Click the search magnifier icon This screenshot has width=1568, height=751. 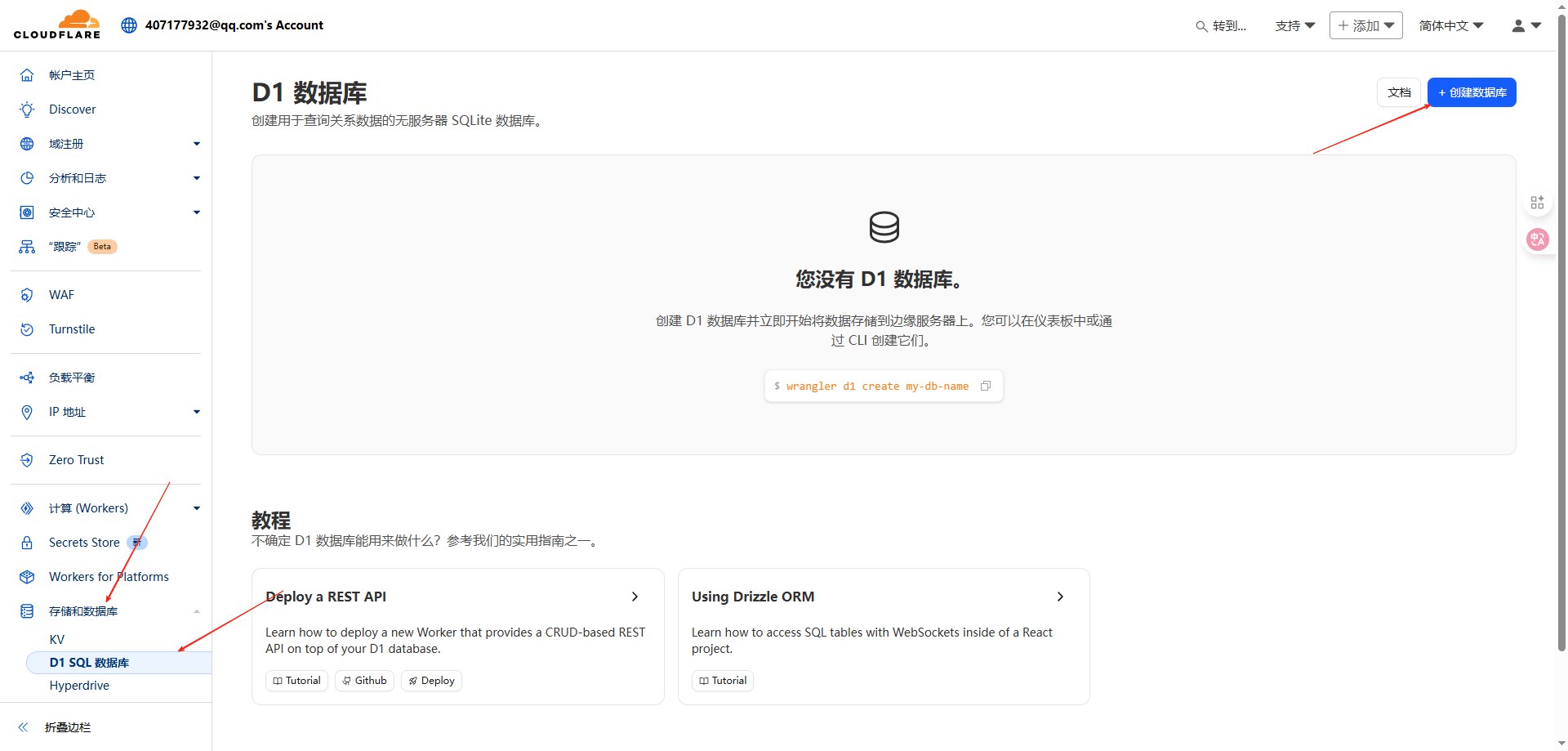1201,26
